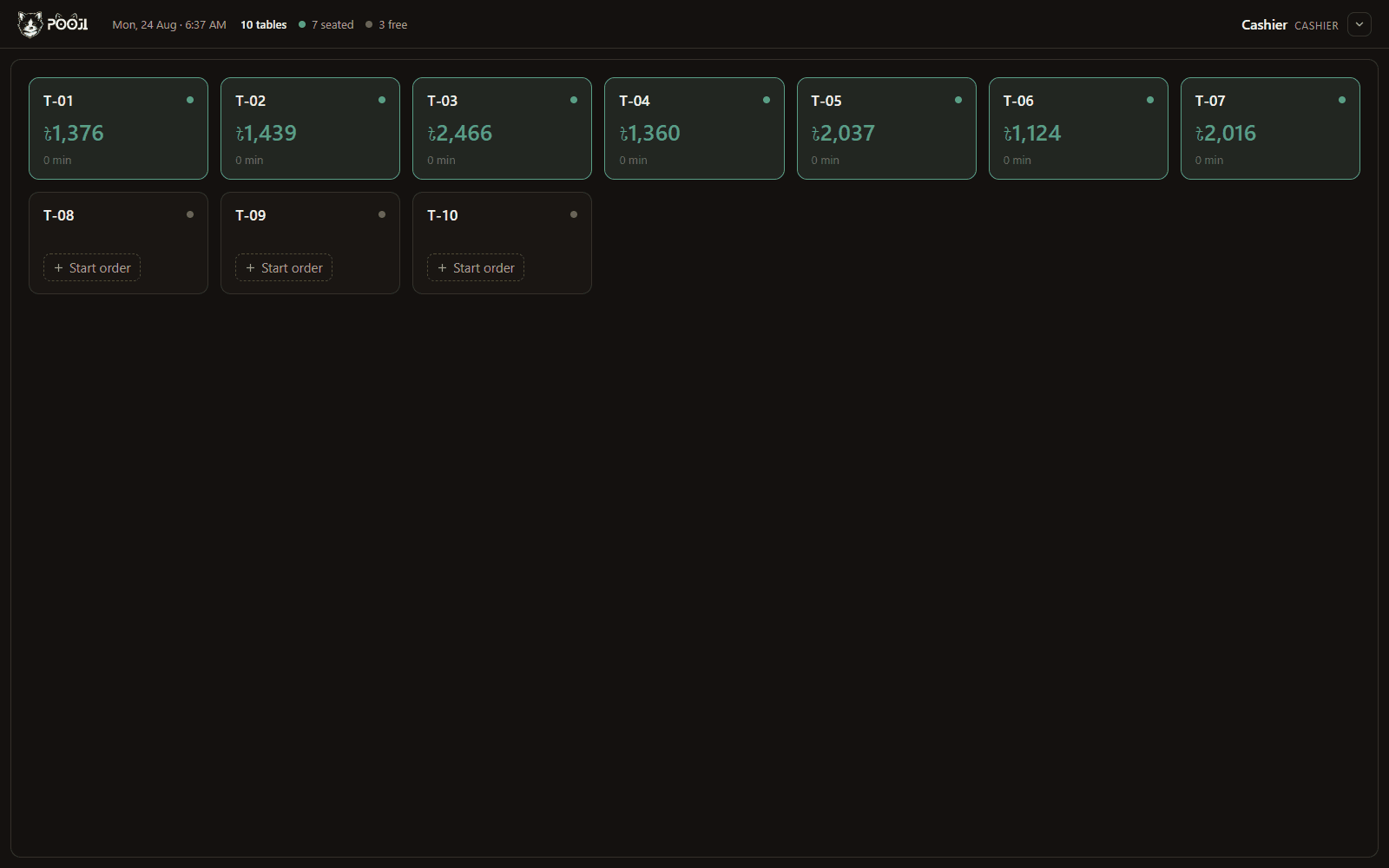Click the ৳1,439 amount on T-02

pyautogui.click(x=267, y=133)
